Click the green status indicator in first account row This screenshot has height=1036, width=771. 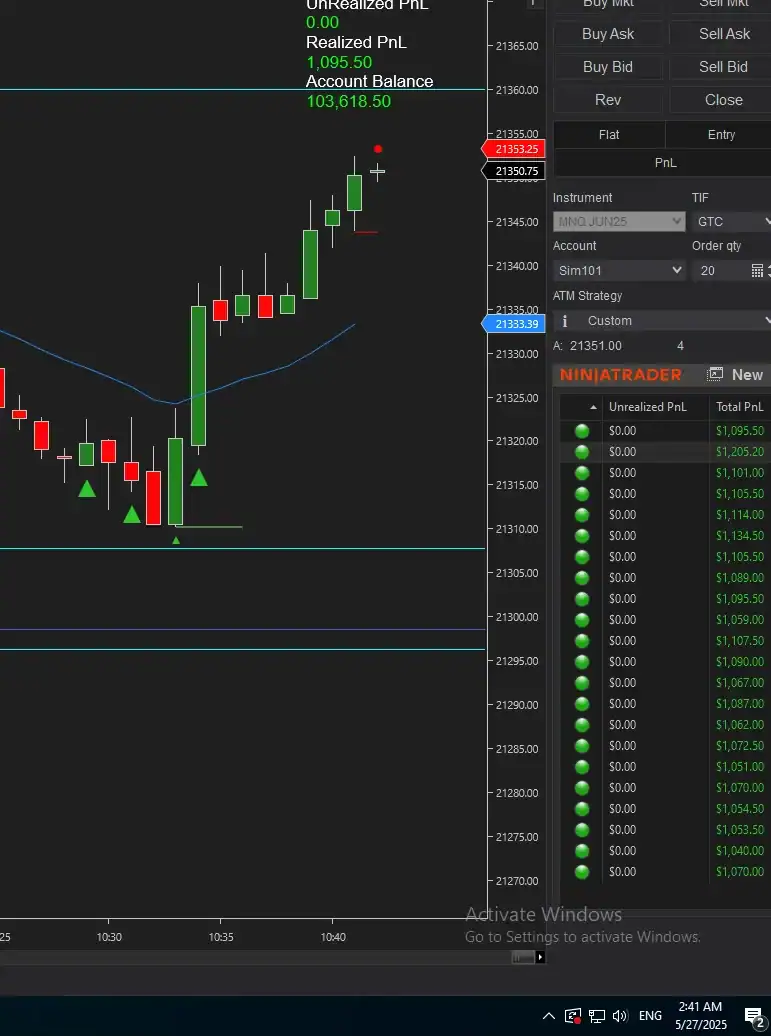tap(582, 431)
